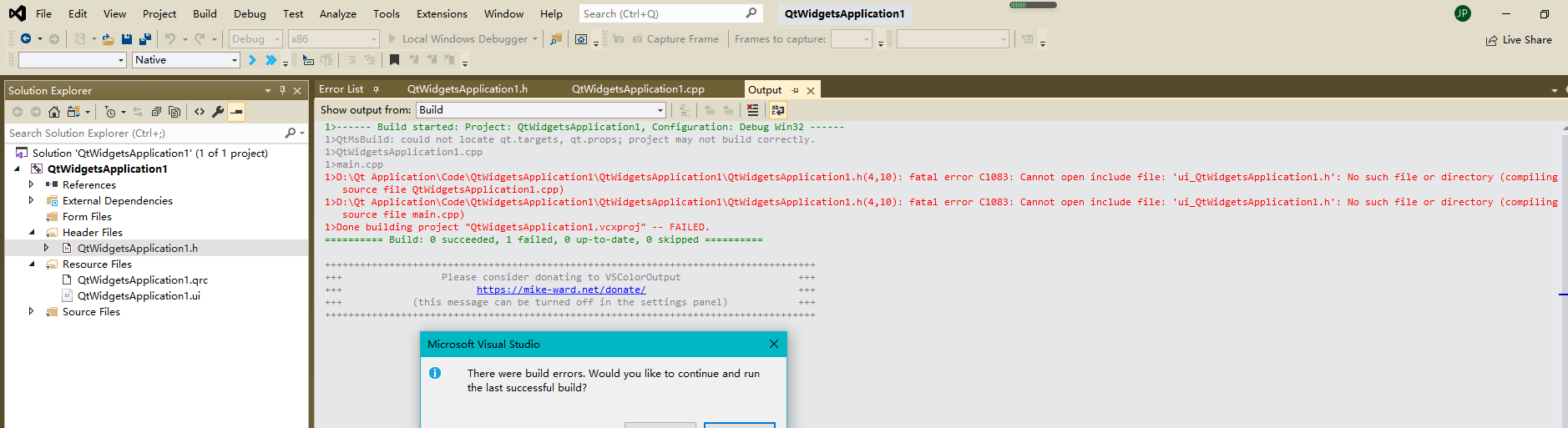Select the Form Files folder
The width and height of the screenshot is (1568, 428).
(x=87, y=217)
